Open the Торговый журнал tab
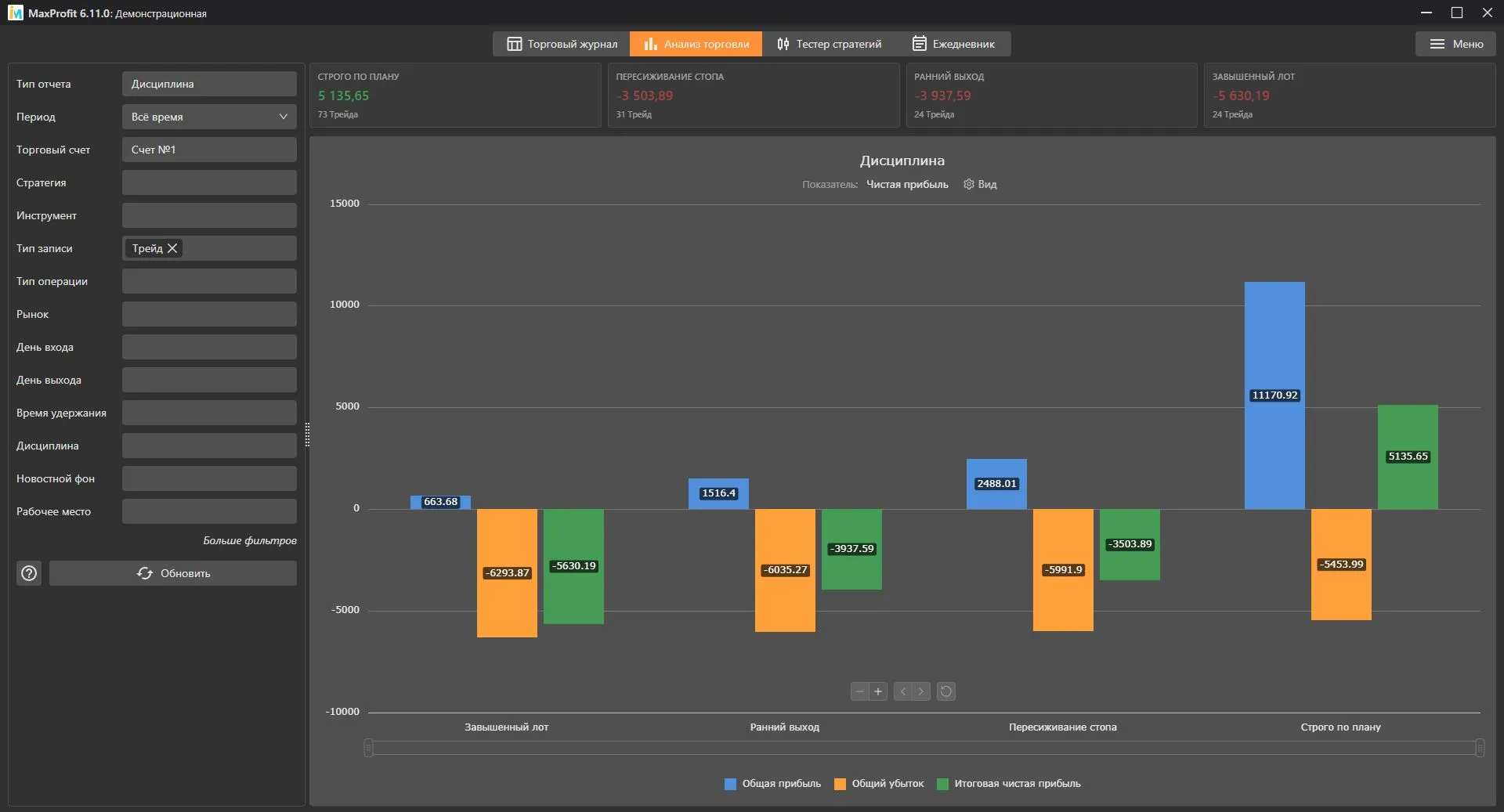Viewport: 1504px width, 812px height. [x=562, y=44]
